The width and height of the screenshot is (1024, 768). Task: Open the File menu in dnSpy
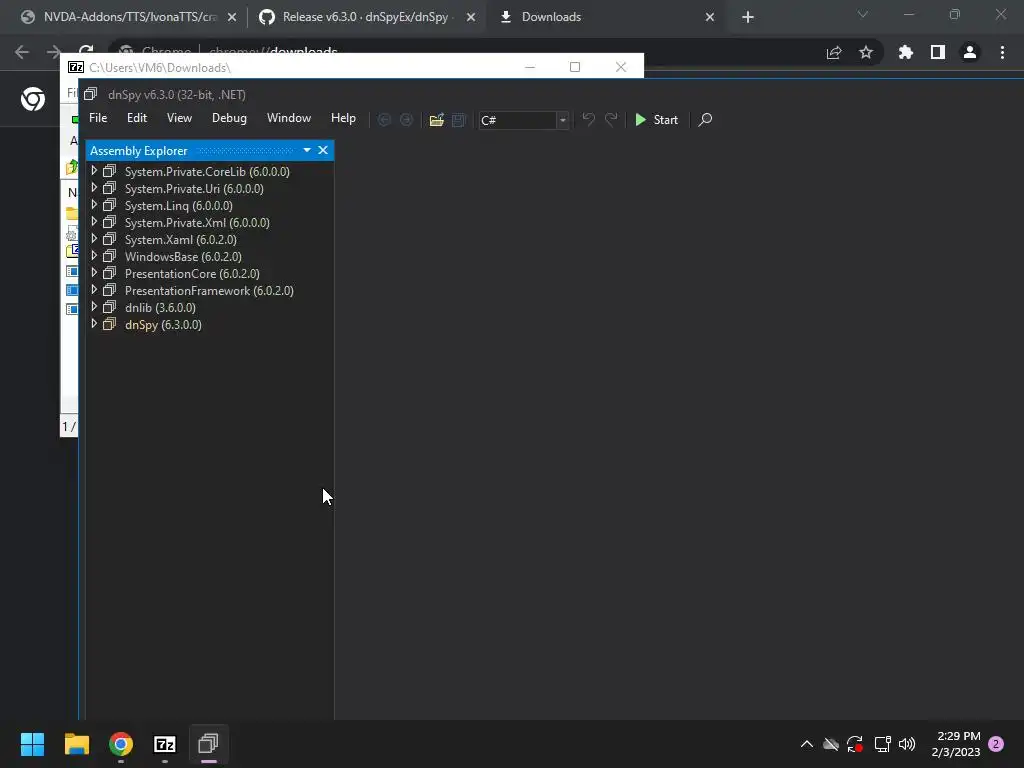point(98,118)
